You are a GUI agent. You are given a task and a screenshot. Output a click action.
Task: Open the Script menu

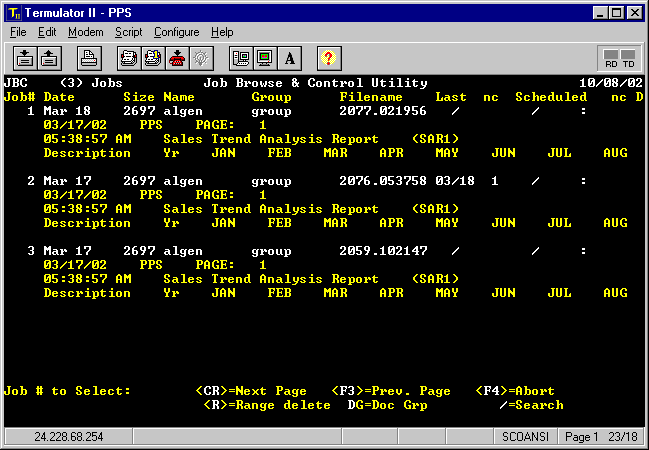pyautogui.click(x=128, y=32)
